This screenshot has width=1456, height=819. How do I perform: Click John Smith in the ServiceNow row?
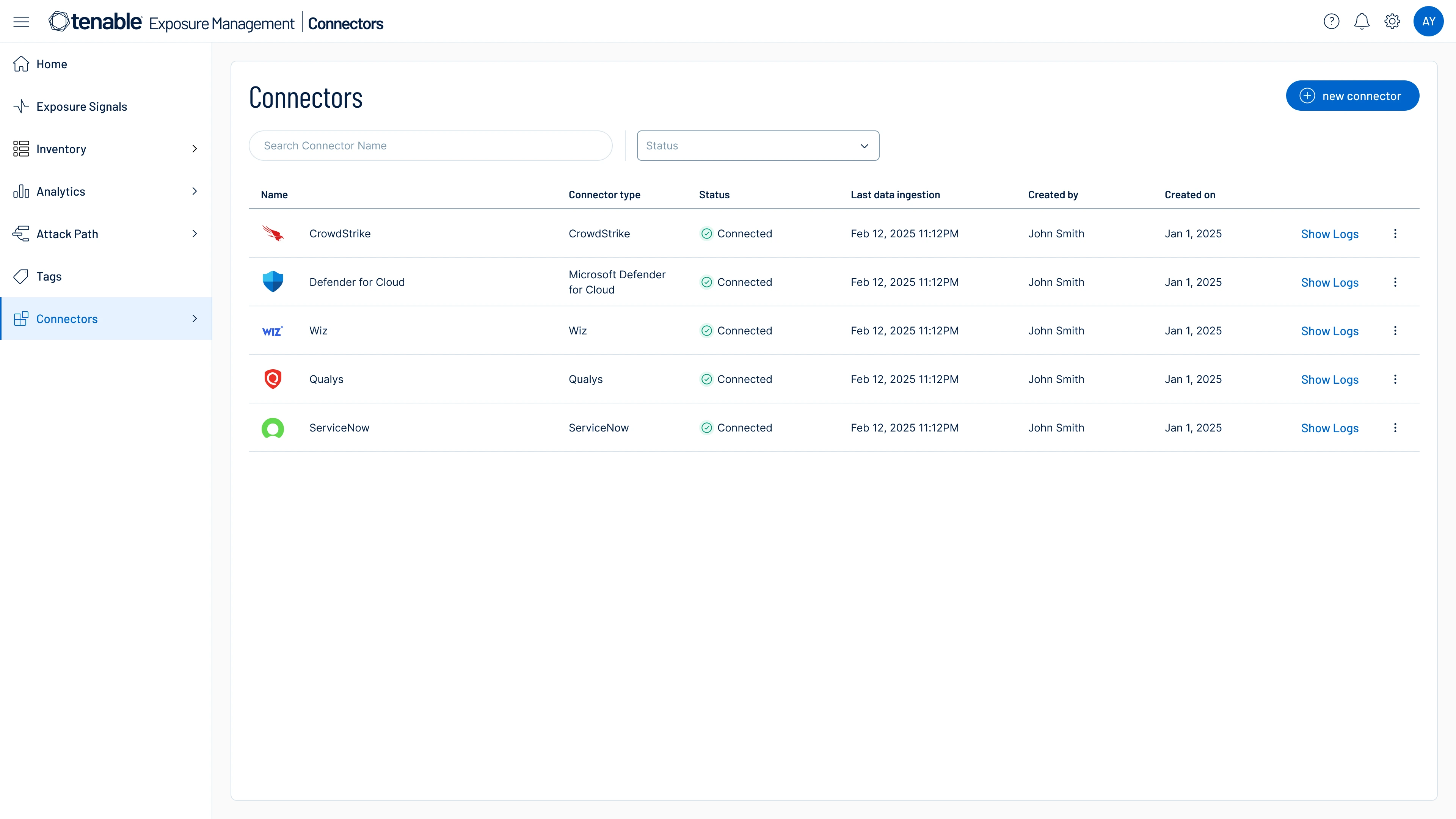[1056, 428]
